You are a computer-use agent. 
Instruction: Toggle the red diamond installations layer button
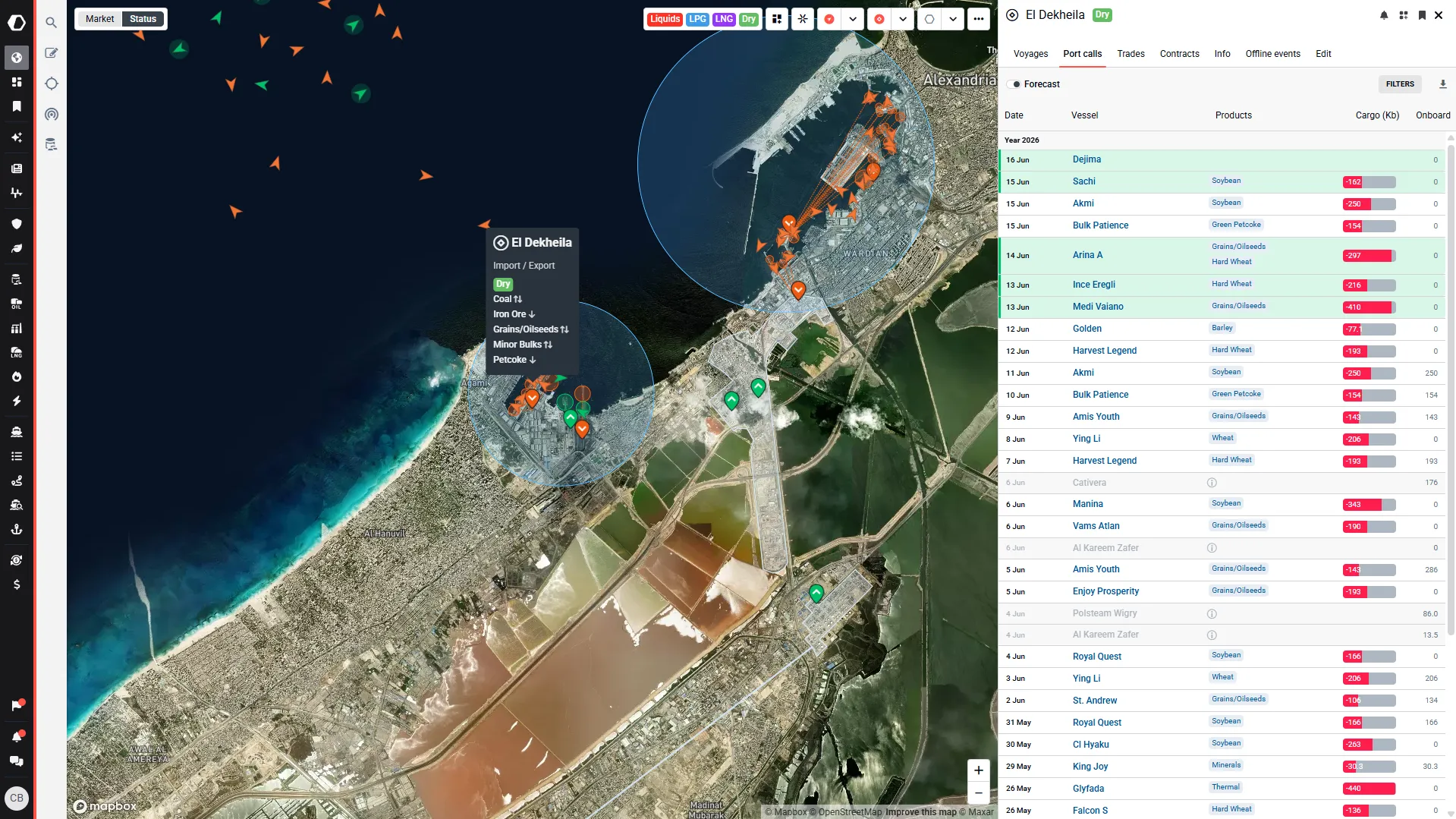click(x=879, y=19)
